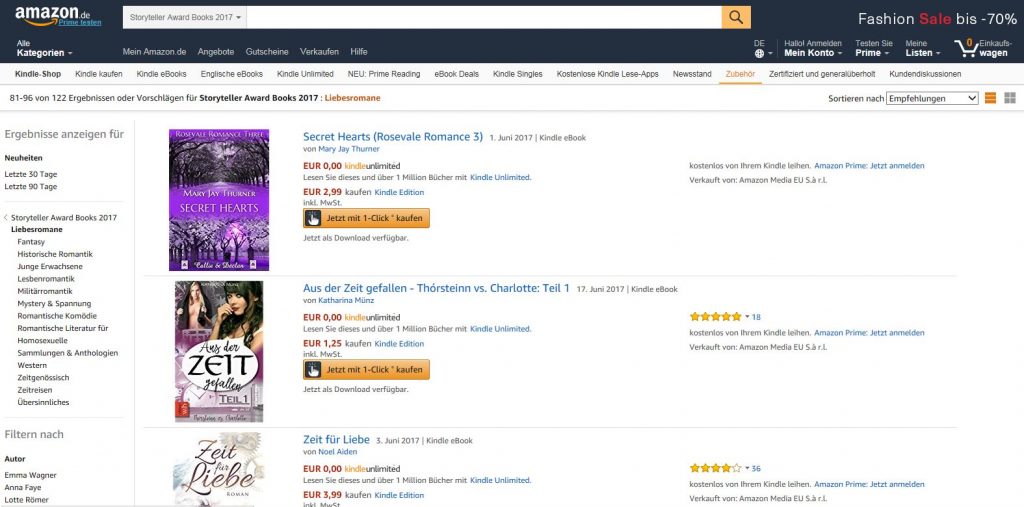The height and width of the screenshot is (507, 1024).
Task: Click the Secret Hearts book cover thumbnail
Action: pos(219,200)
